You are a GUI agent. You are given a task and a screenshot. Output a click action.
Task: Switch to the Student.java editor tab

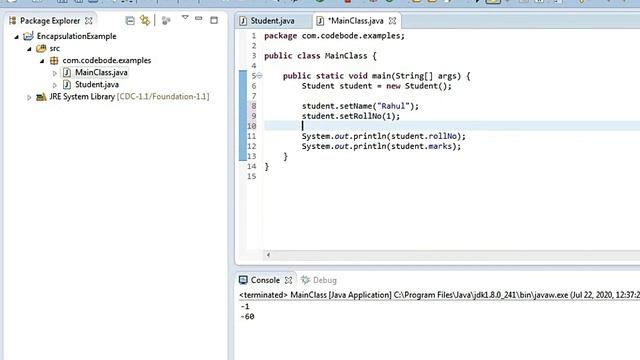(x=272, y=20)
